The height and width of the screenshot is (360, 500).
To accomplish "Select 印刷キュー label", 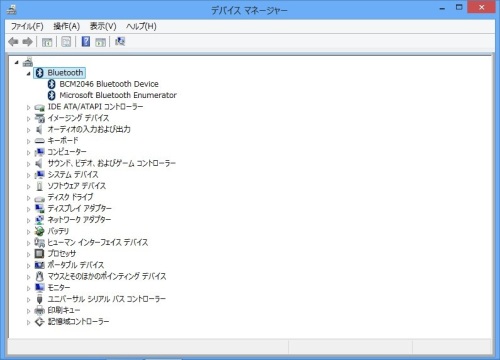I will tap(64, 310).
